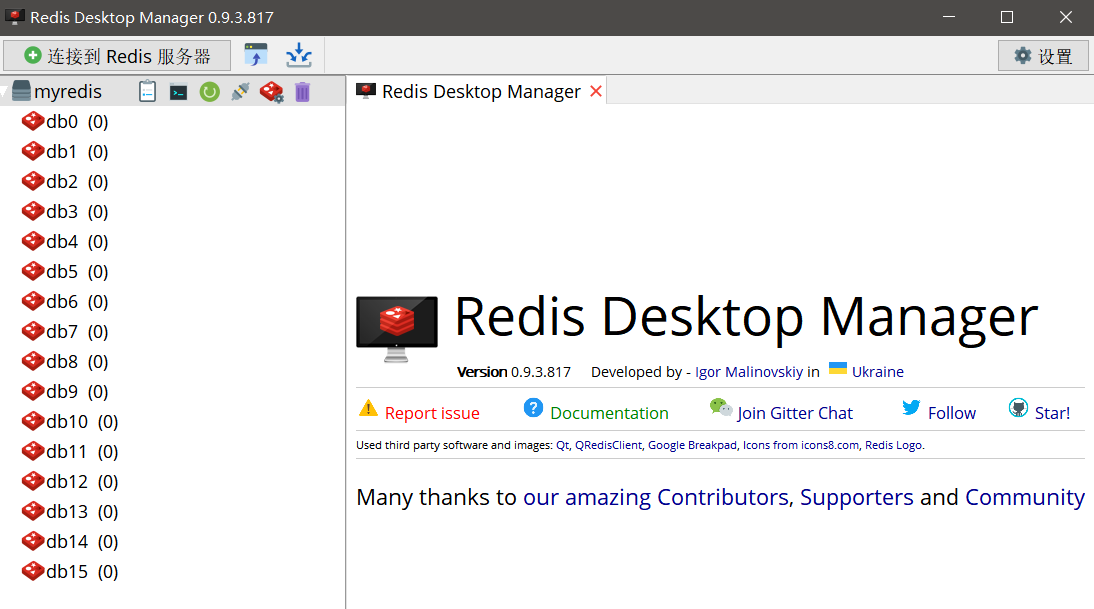Open the console terminal icon
This screenshot has height=609, width=1094.
tap(179, 92)
